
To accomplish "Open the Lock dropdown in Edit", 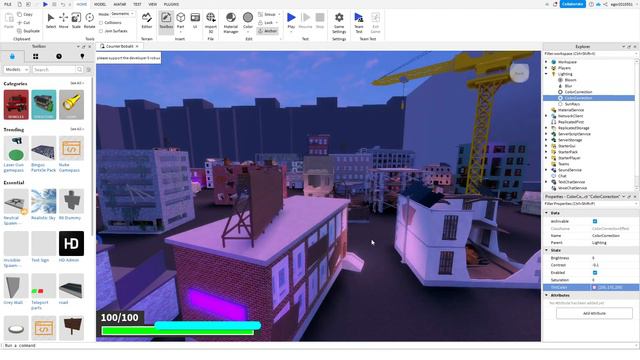I will click(268, 23).
